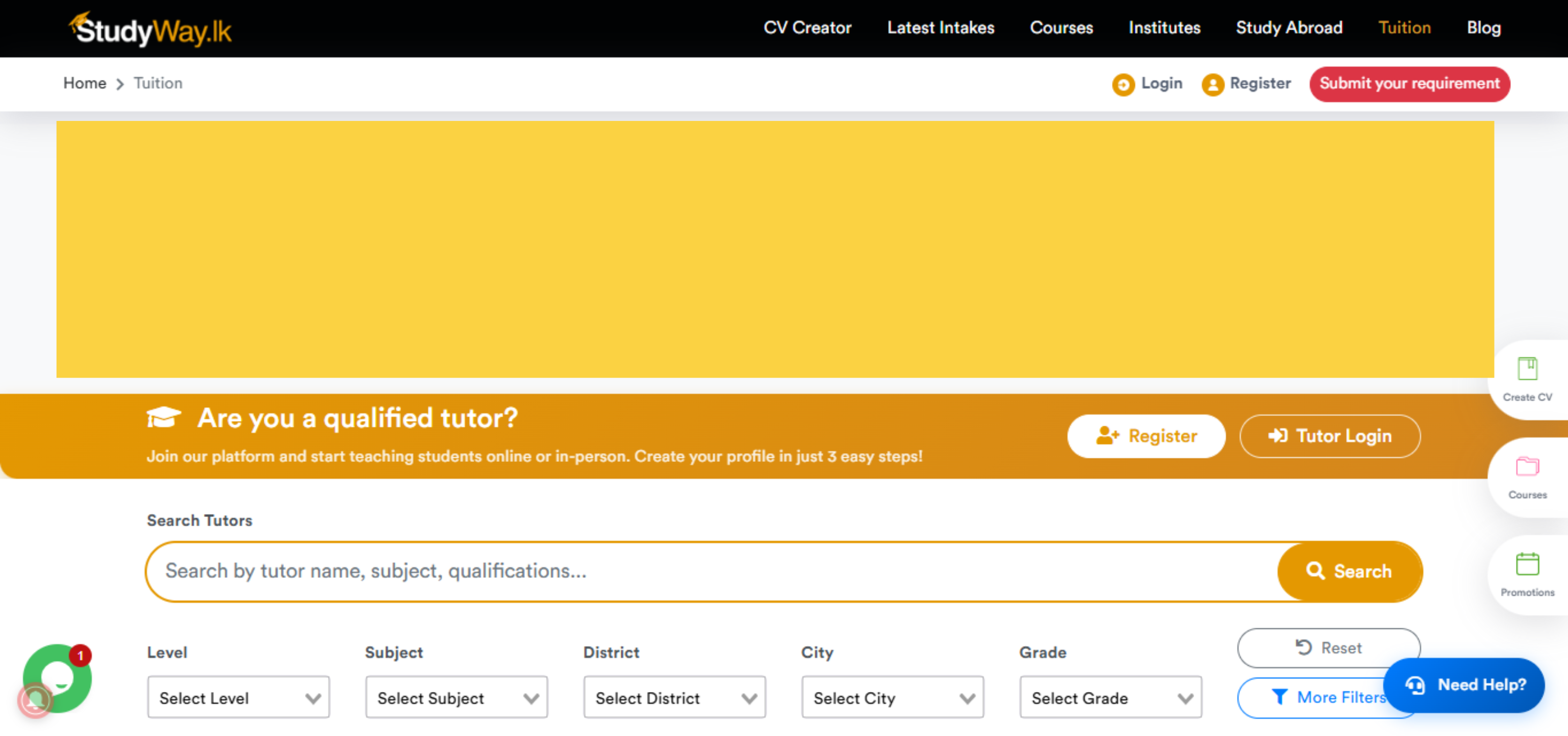1568x736 pixels.
Task: Go to Study Abroad in navigation
Action: click(1288, 28)
